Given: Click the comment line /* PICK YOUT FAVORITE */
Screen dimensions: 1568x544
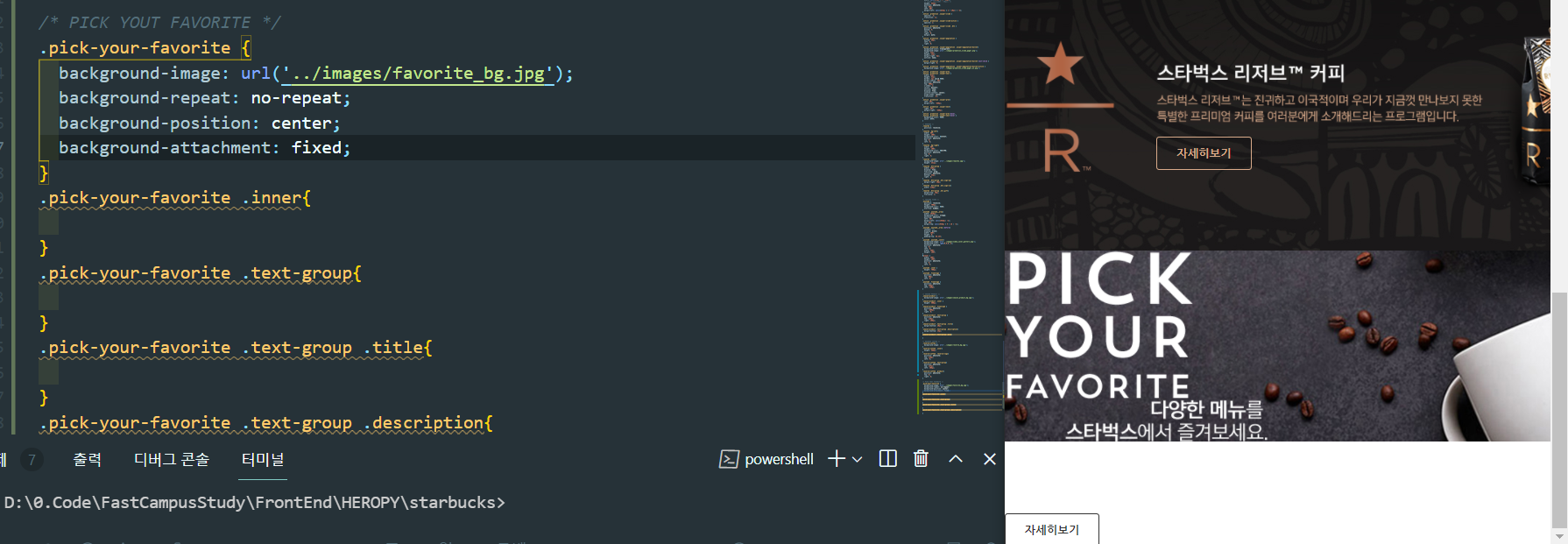Looking at the screenshot, I should 159,22.
